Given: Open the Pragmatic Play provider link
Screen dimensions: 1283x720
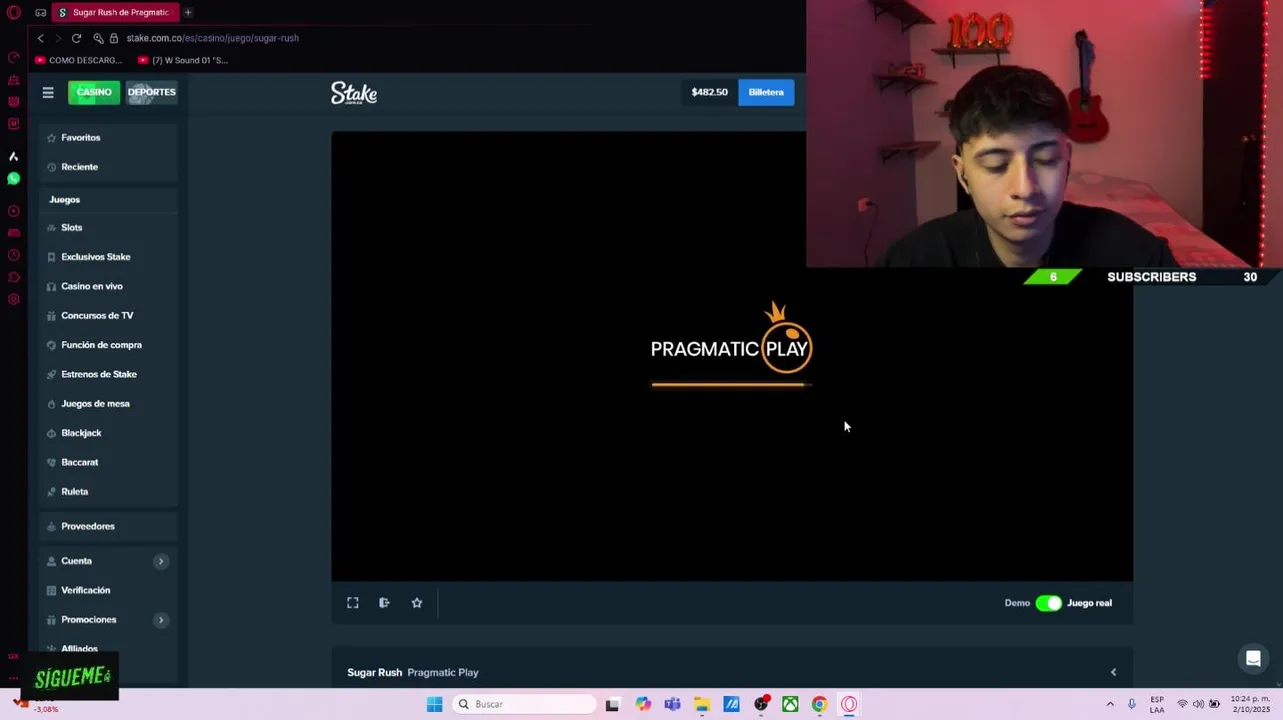Looking at the screenshot, I should click(x=443, y=673).
